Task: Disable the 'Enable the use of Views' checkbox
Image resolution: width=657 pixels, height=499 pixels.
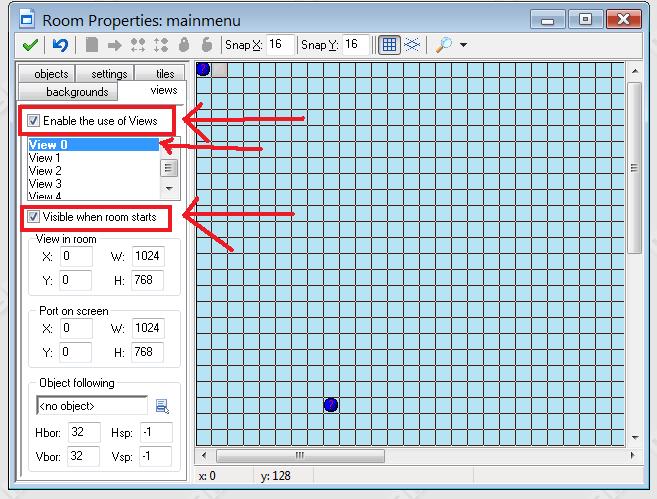Action: (34, 121)
